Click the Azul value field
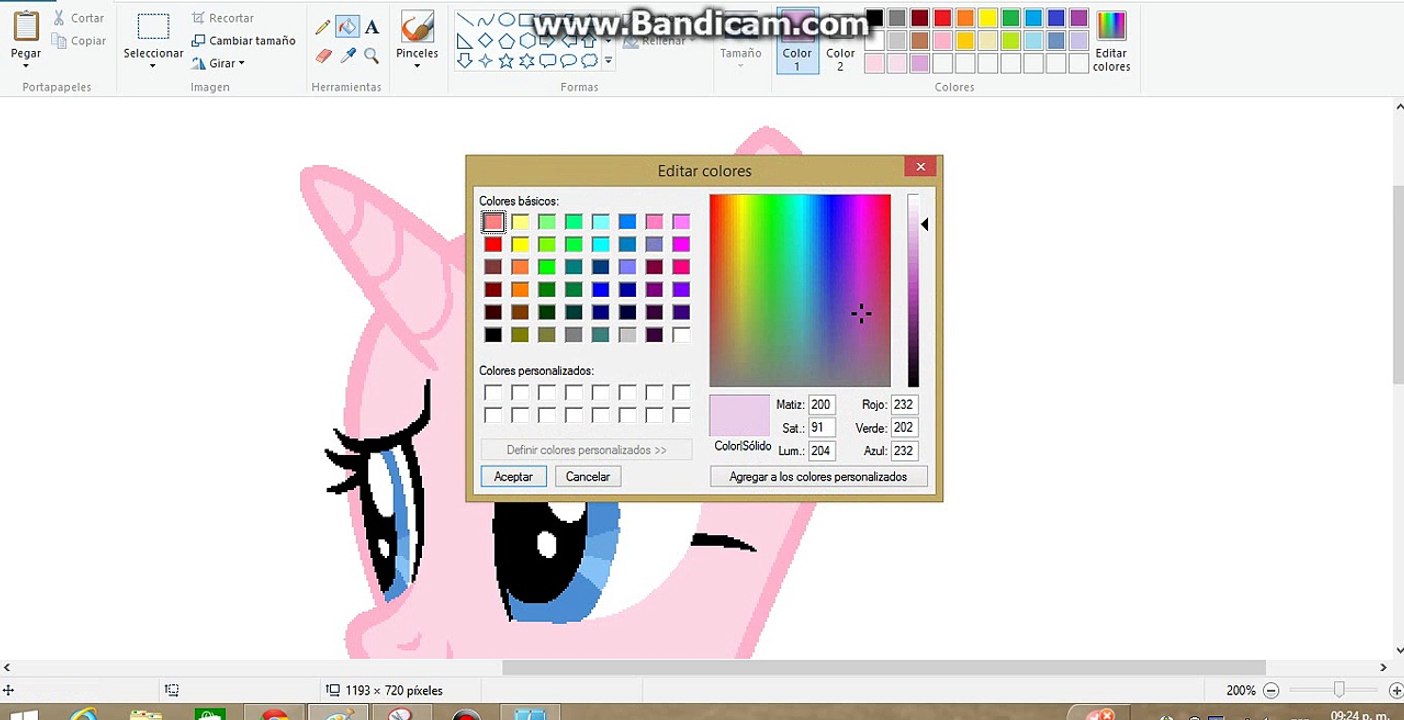 904,451
